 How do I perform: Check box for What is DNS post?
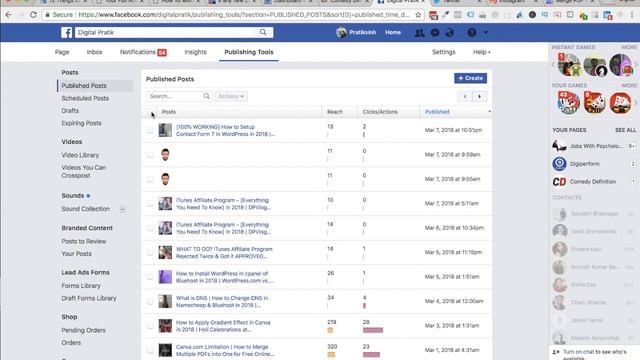(x=150, y=301)
